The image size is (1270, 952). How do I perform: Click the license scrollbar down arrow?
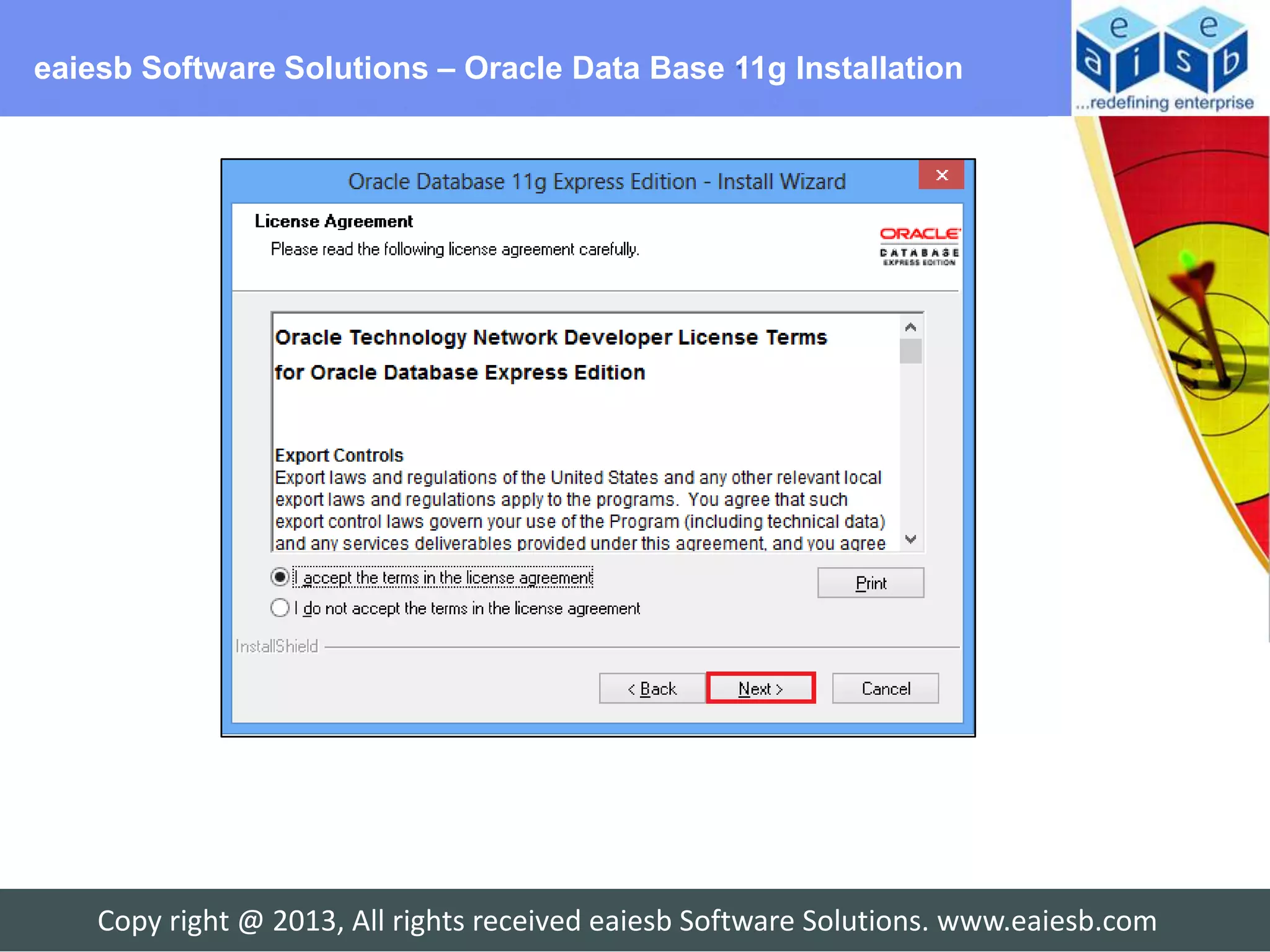tap(910, 539)
